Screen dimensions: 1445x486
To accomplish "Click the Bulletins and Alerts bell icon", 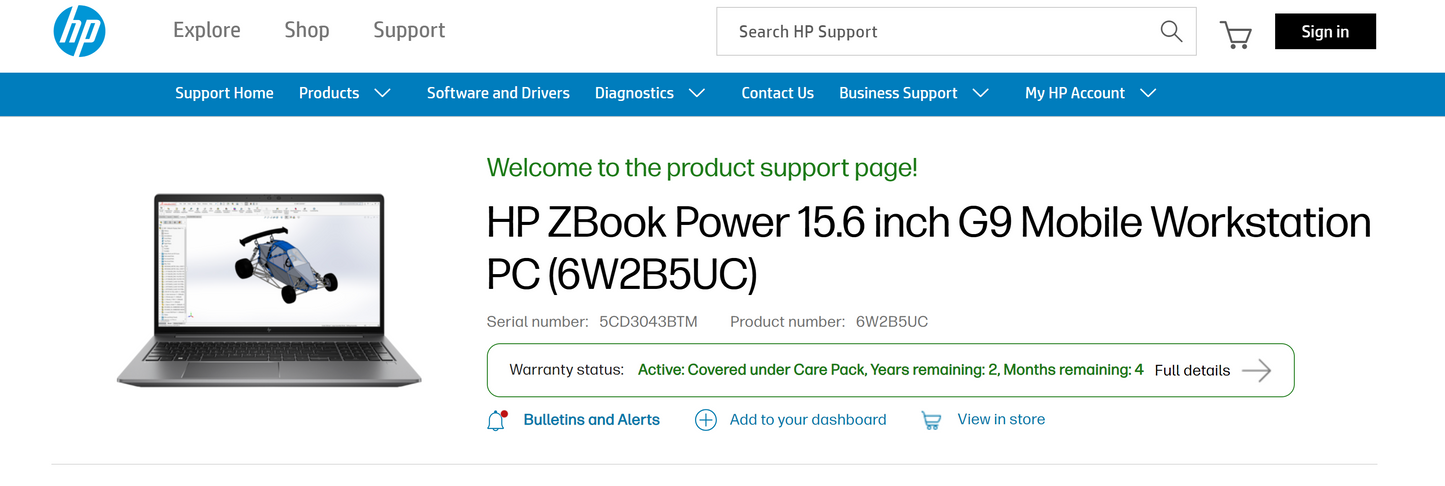I will click(x=497, y=420).
